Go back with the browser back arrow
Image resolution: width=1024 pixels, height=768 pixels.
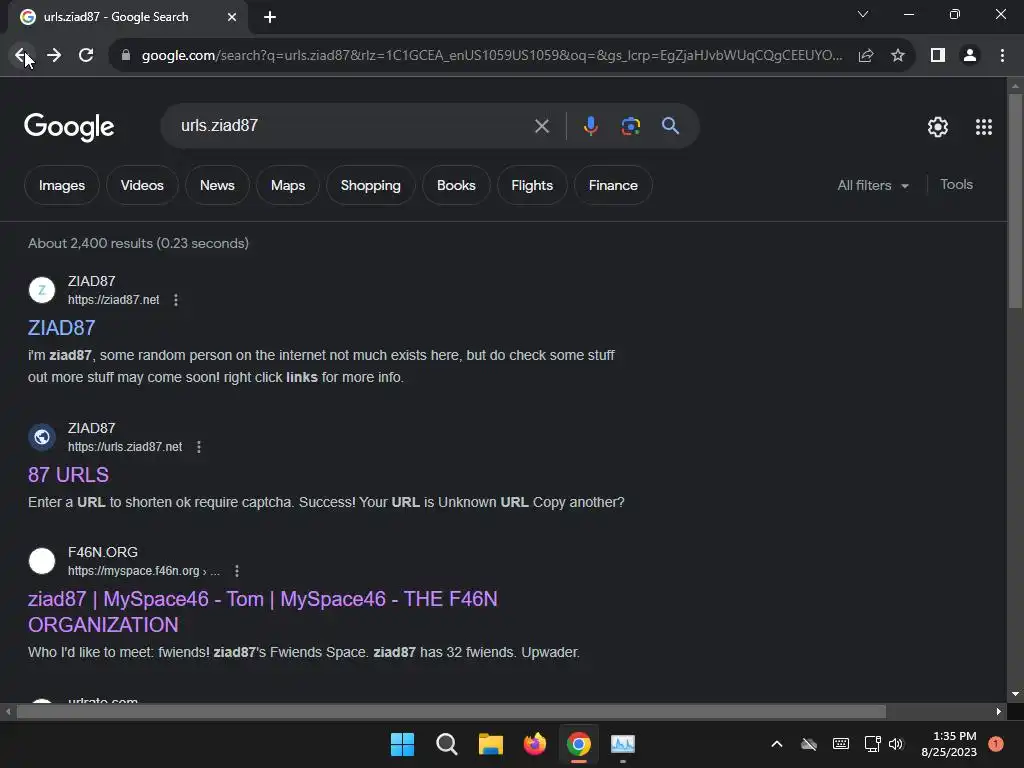pyautogui.click(x=22, y=56)
